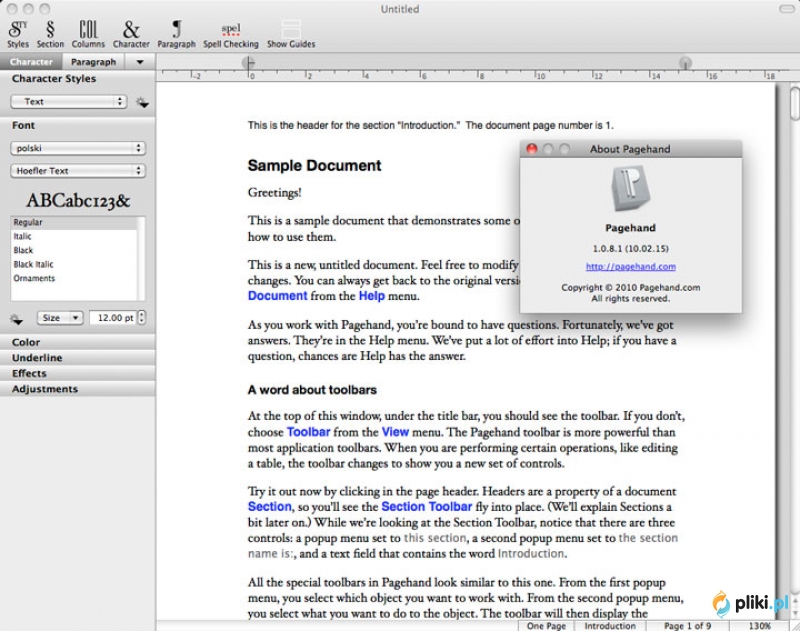Click the Document link in sample text
Screen dimensions: 800x631
[x=278, y=296]
